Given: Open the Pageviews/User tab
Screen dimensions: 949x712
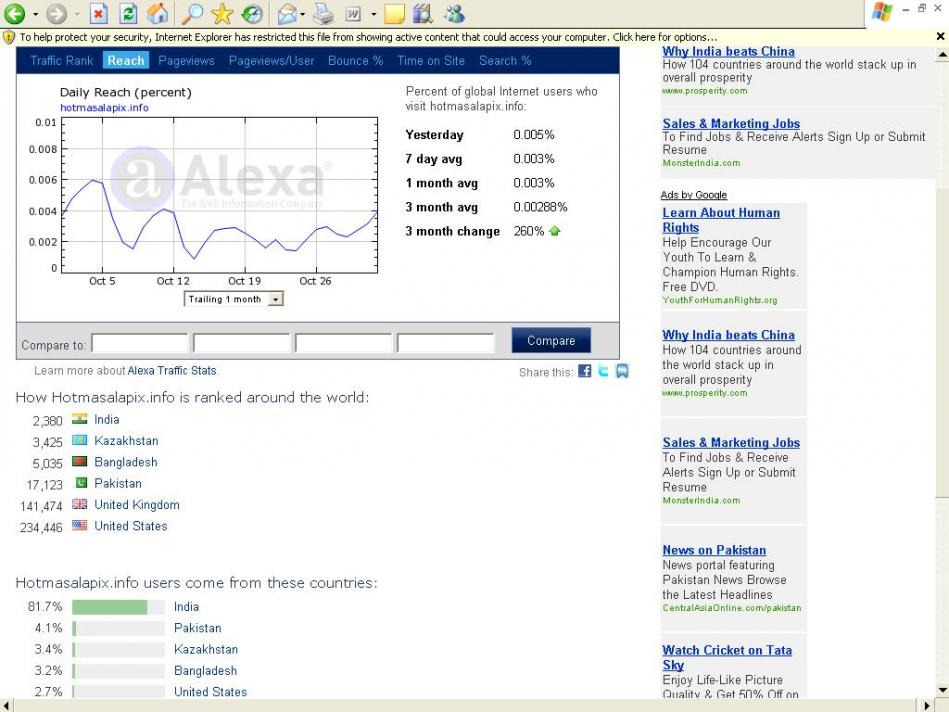Looking at the screenshot, I should 271,61.
